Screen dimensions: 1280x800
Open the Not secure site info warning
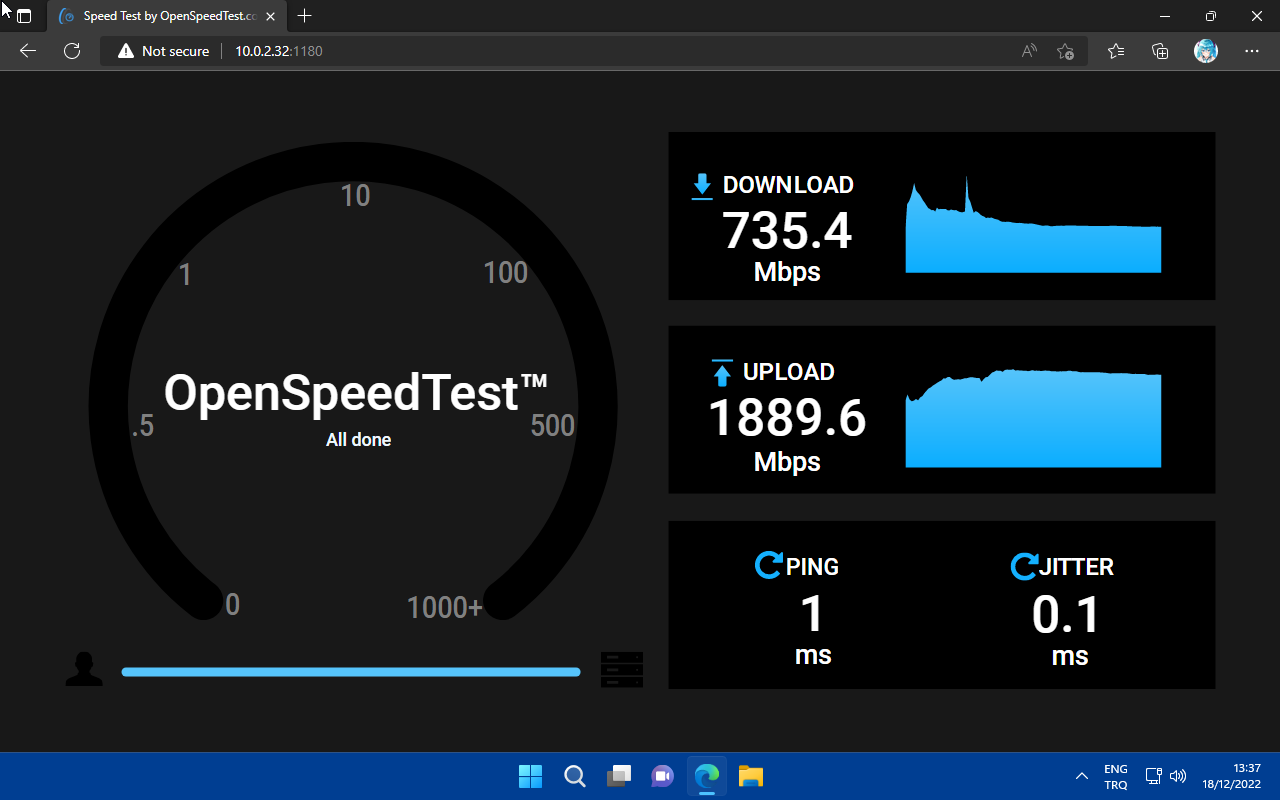[x=164, y=51]
